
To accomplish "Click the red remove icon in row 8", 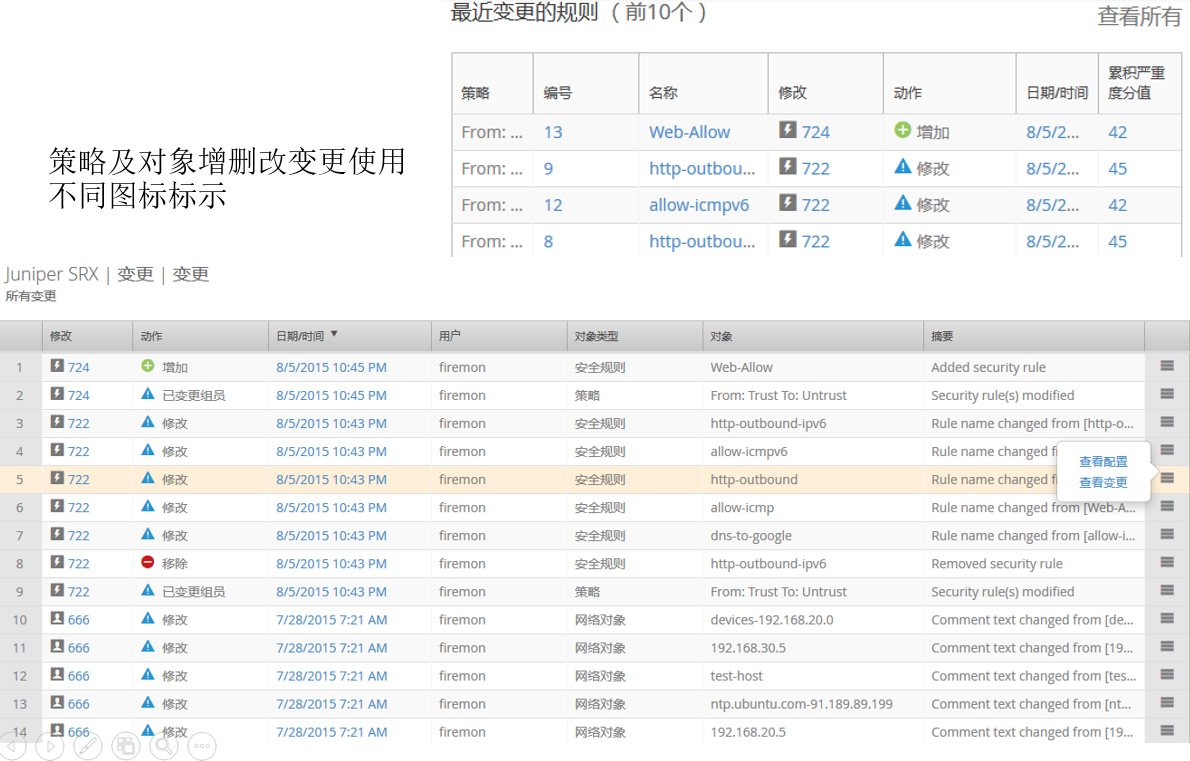I will click(x=149, y=563).
